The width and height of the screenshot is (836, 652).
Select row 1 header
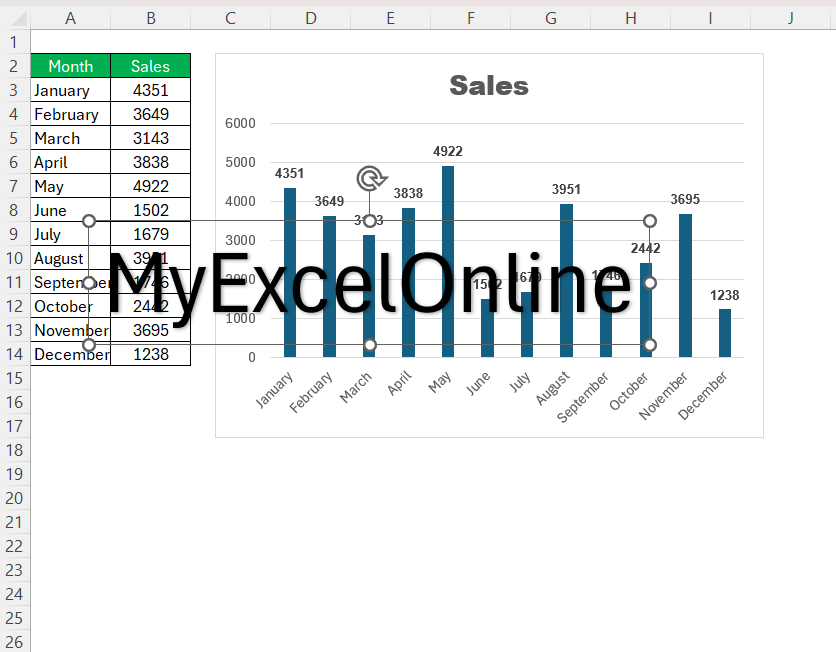tap(14, 42)
